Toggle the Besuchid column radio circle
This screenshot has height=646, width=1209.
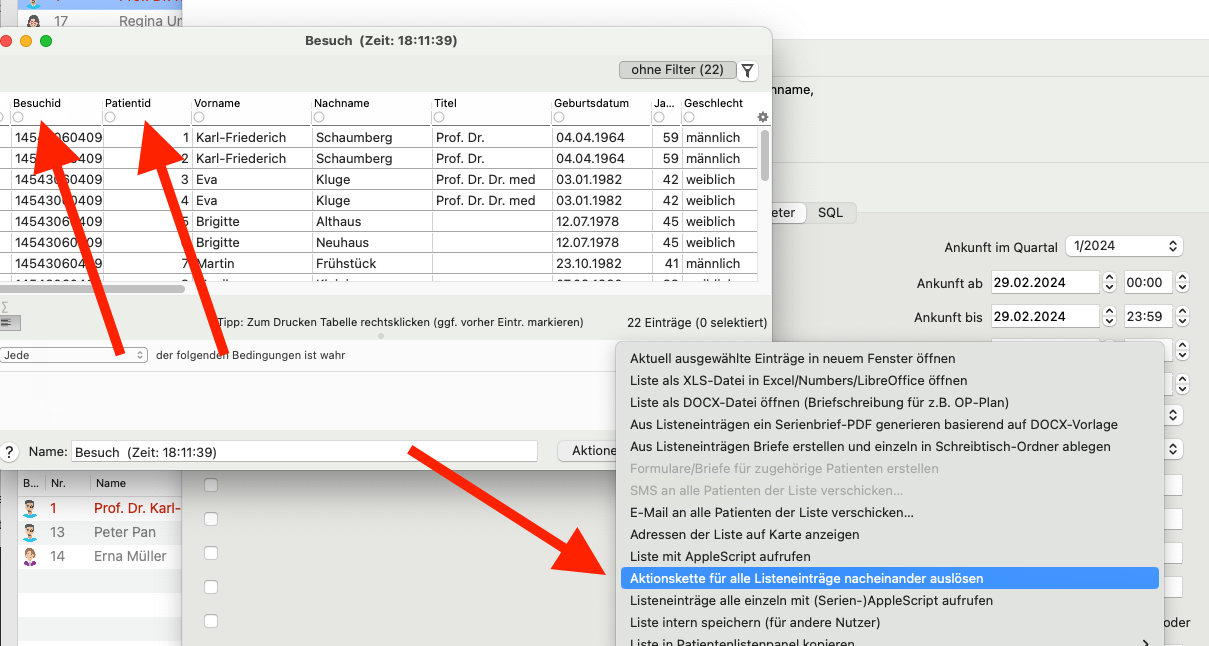pos(18,117)
